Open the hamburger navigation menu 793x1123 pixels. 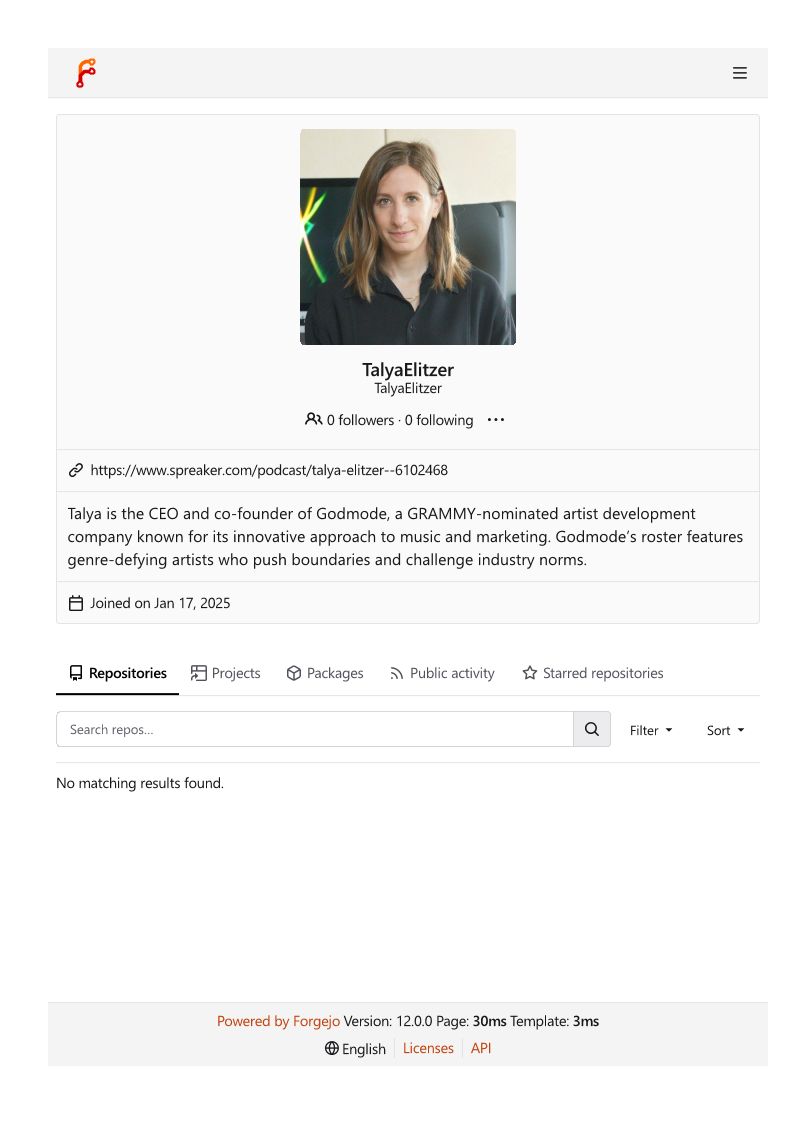click(740, 73)
